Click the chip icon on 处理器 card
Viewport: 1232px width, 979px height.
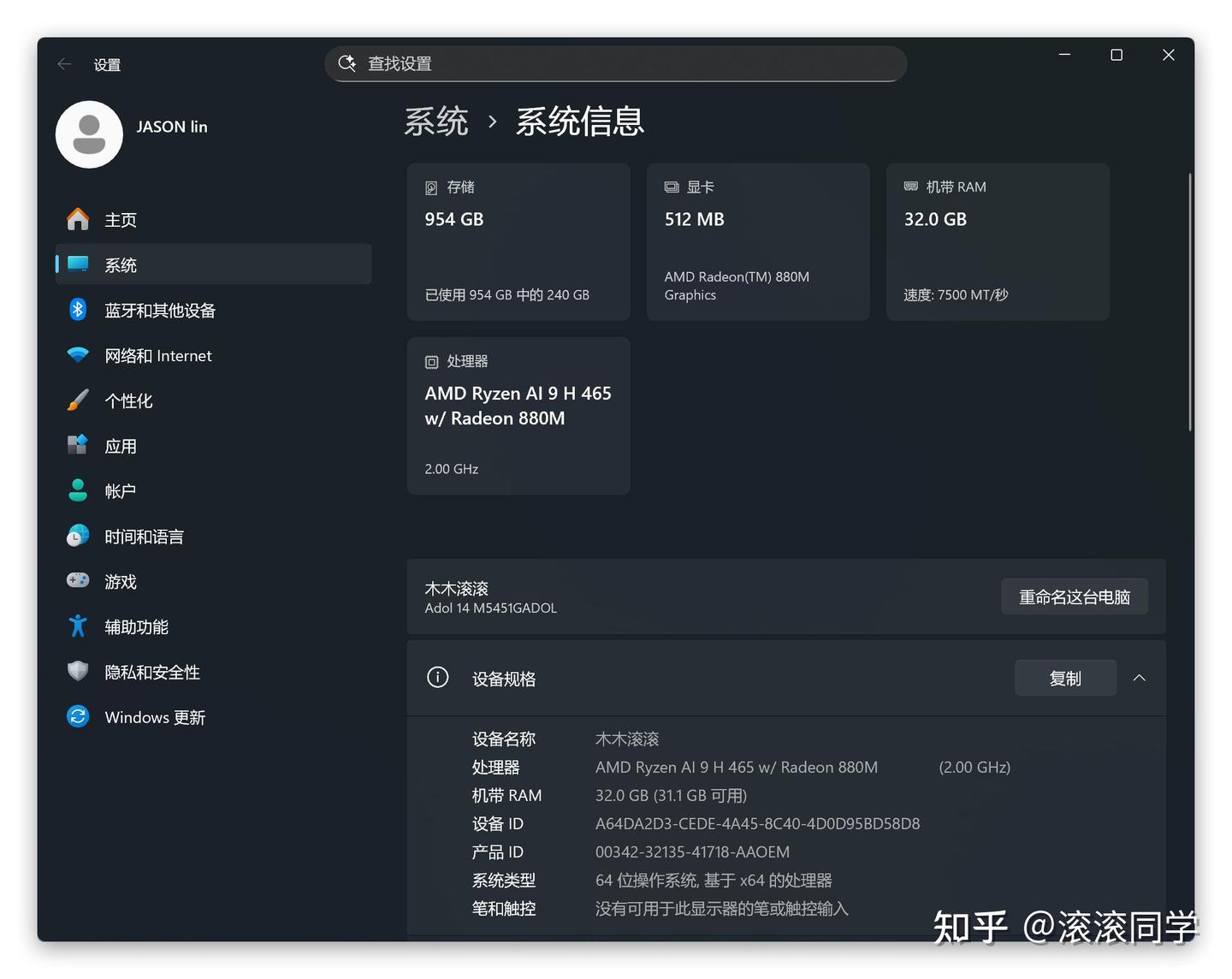[x=431, y=362]
